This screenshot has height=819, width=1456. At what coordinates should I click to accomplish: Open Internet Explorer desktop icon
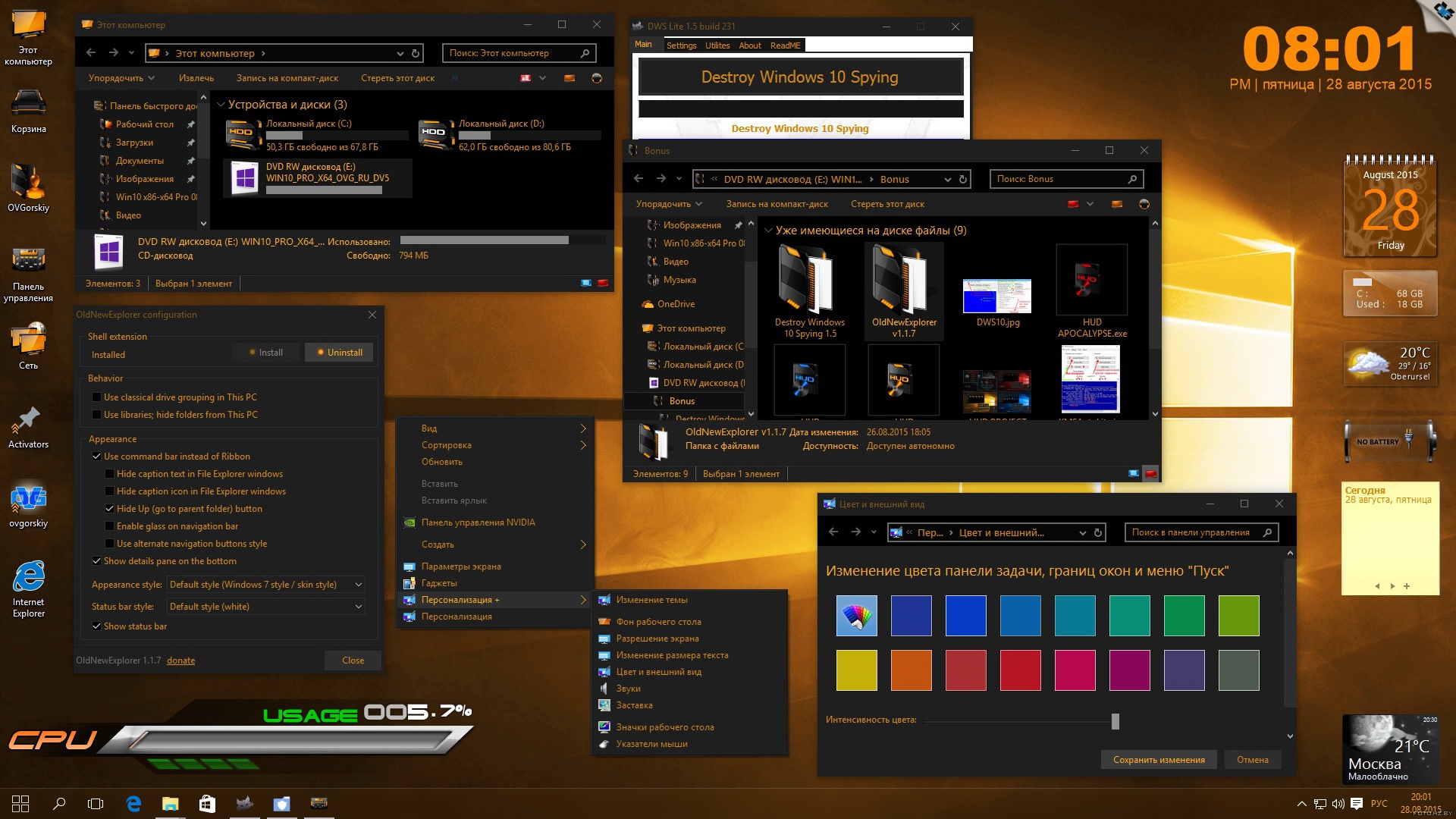28,589
